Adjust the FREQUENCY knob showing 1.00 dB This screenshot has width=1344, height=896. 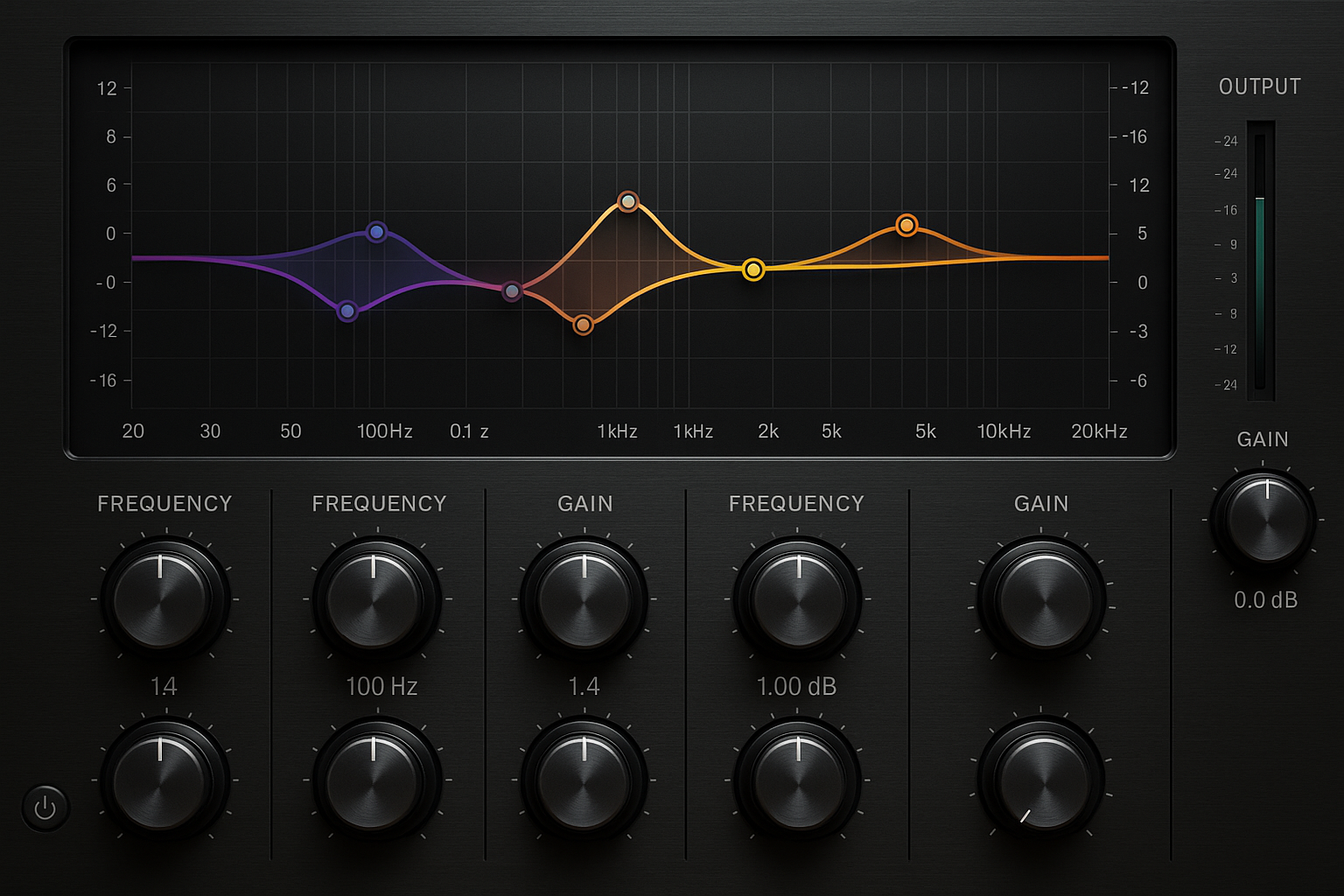797,599
